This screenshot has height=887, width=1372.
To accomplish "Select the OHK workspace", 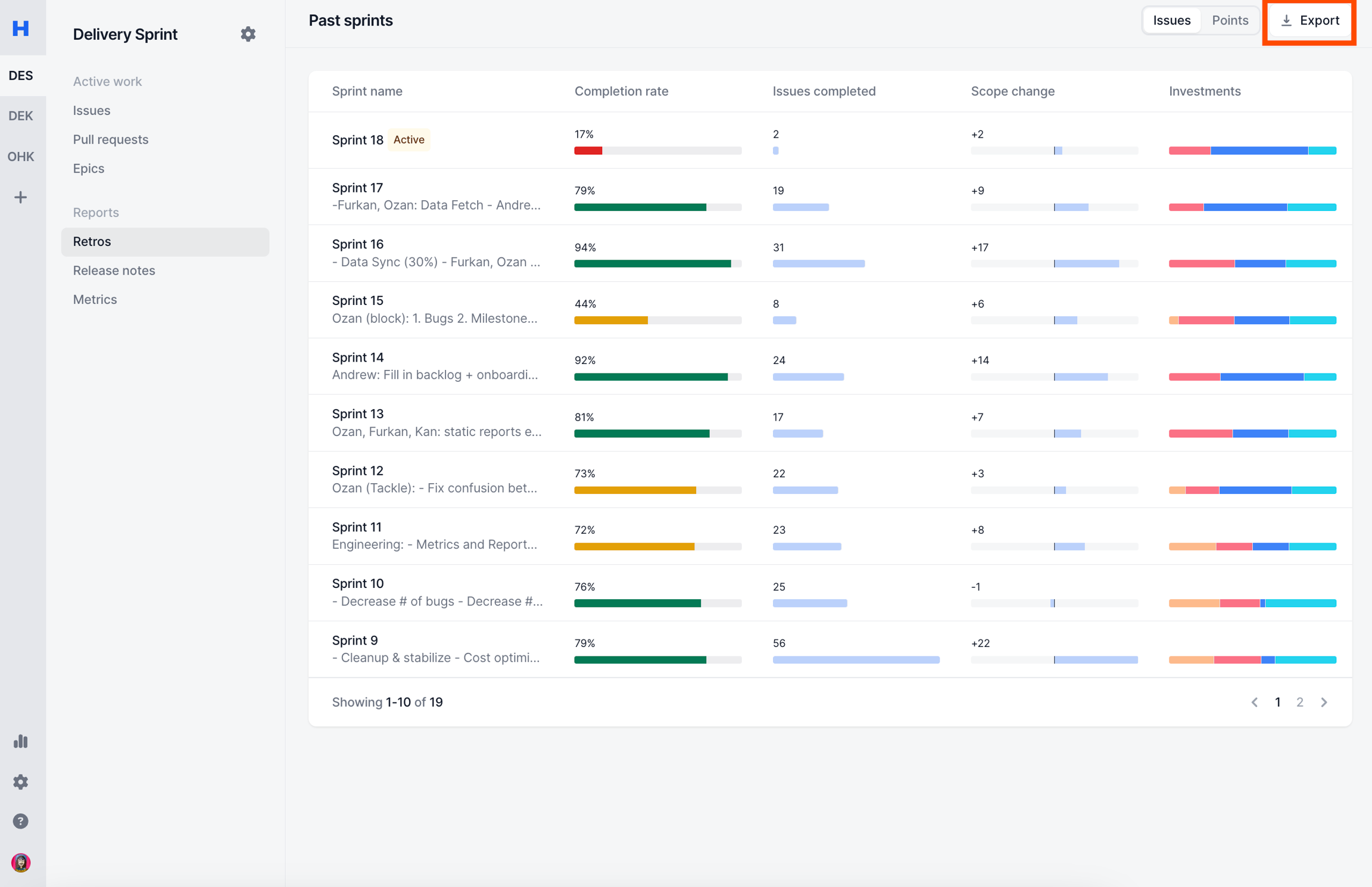I will pos(21,157).
